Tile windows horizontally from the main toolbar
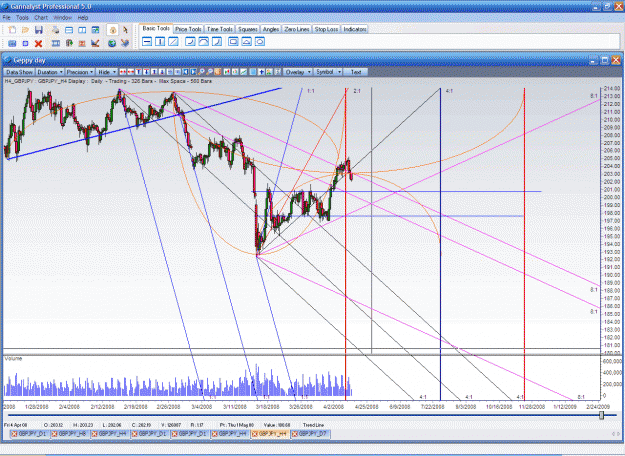 69,30
